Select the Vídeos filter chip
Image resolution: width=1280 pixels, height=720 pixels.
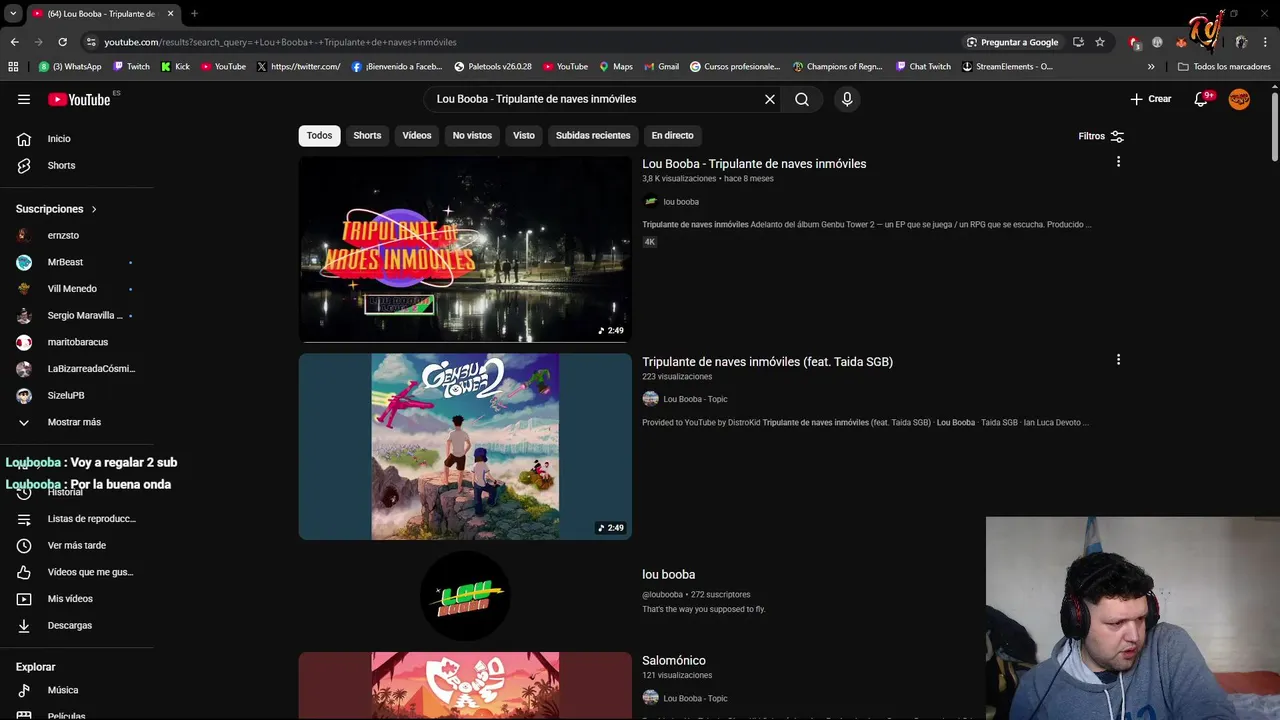point(417,136)
